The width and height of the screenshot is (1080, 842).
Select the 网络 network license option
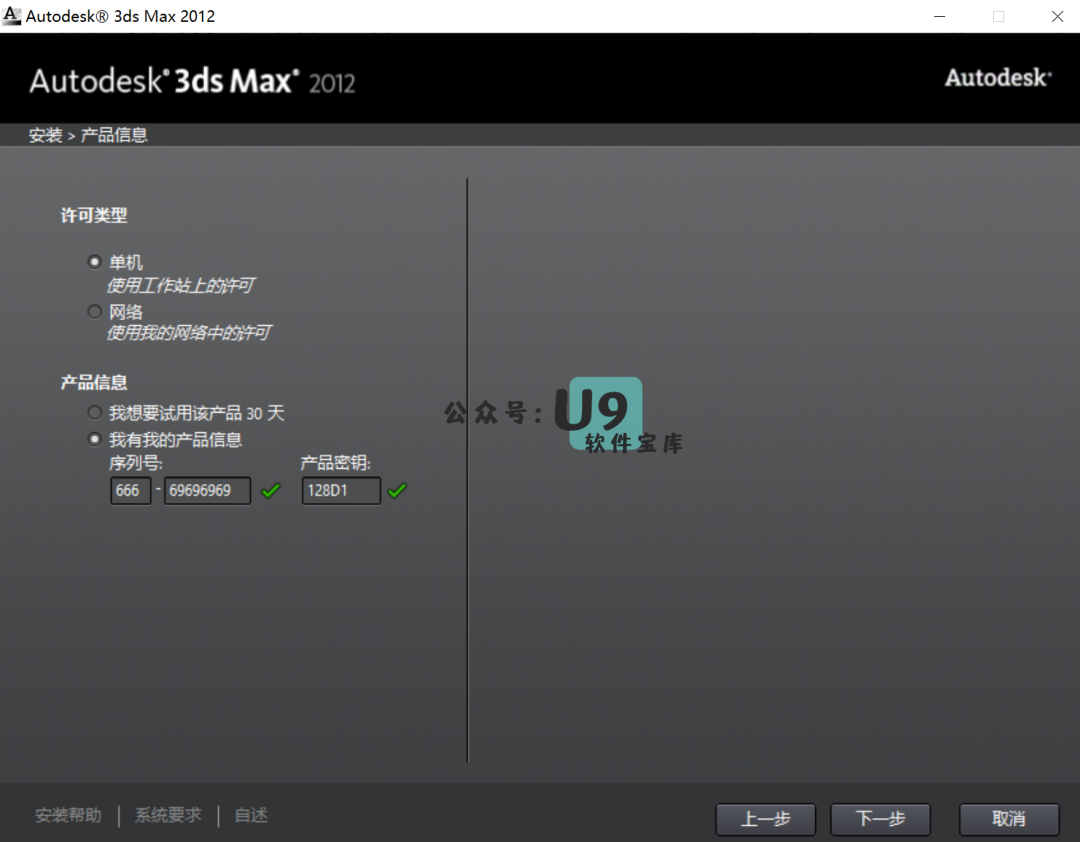pos(95,312)
